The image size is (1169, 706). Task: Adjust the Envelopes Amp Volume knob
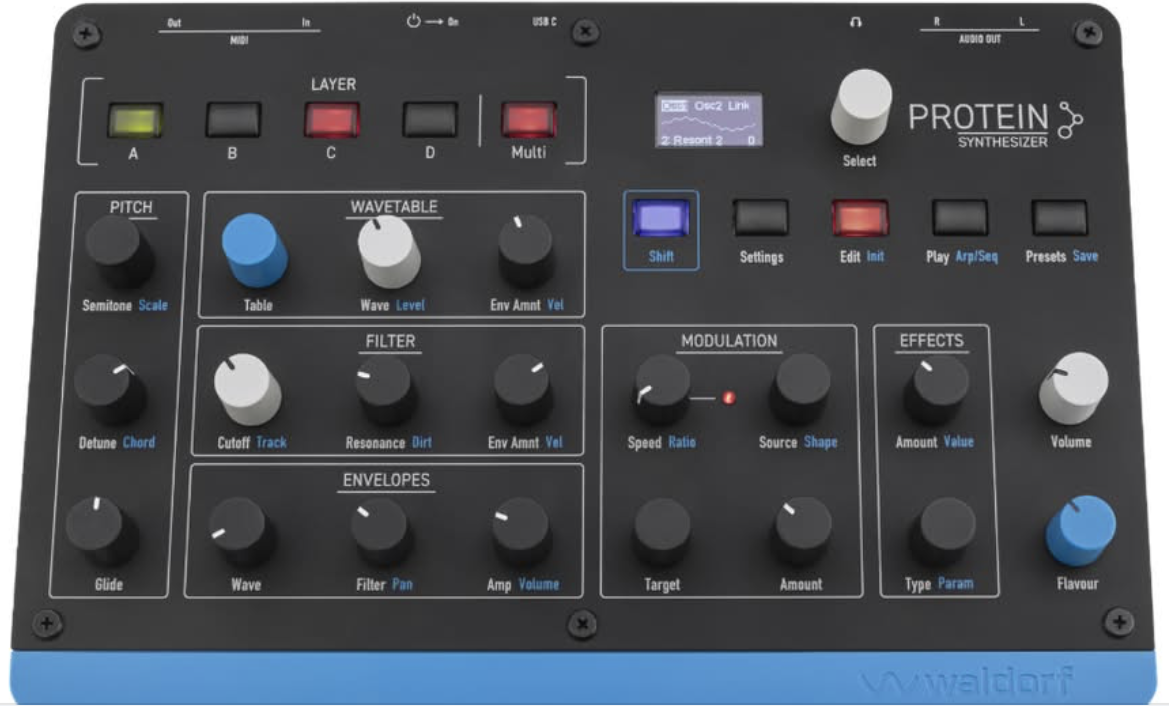coord(521,532)
